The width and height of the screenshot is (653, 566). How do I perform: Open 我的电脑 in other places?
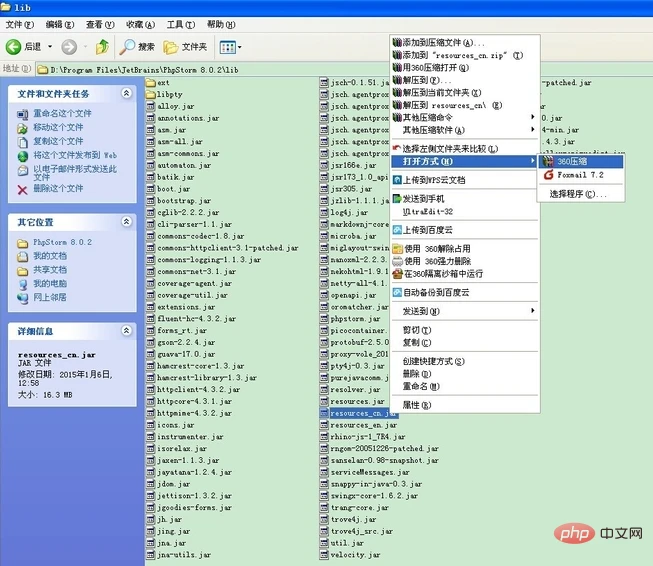pos(50,283)
